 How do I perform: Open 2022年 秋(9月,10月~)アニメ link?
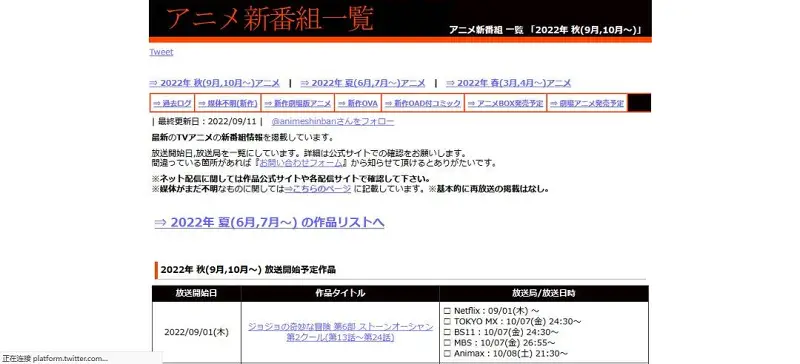(x=214, y=83)
